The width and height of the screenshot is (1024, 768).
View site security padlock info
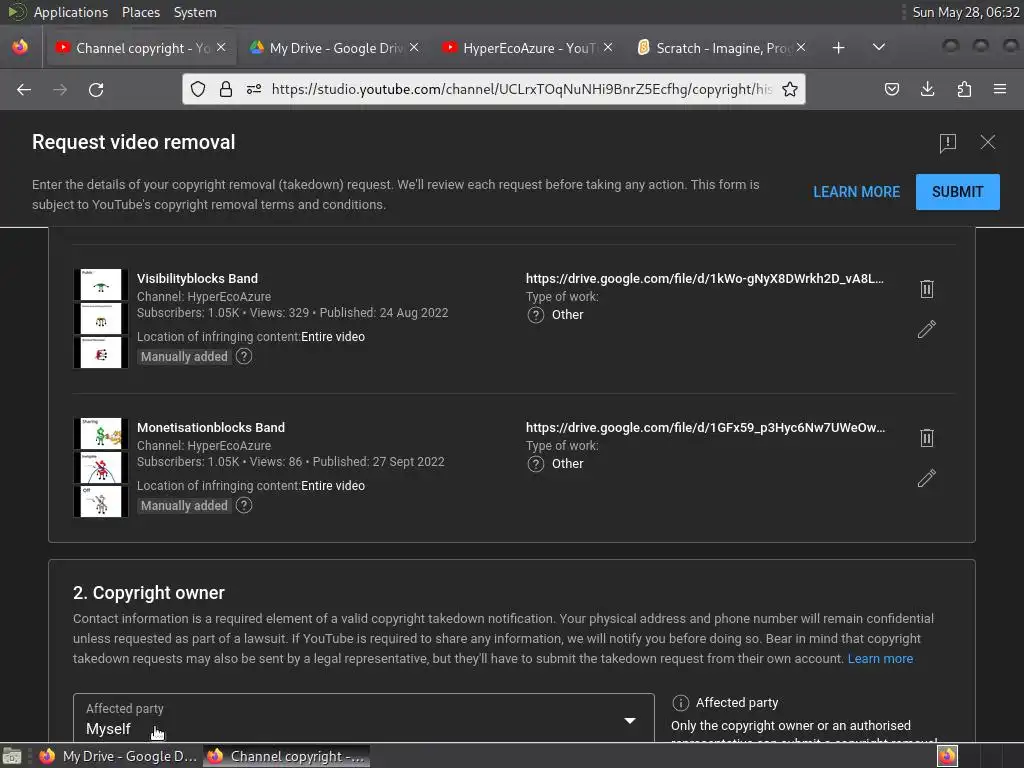coord(226,89)
